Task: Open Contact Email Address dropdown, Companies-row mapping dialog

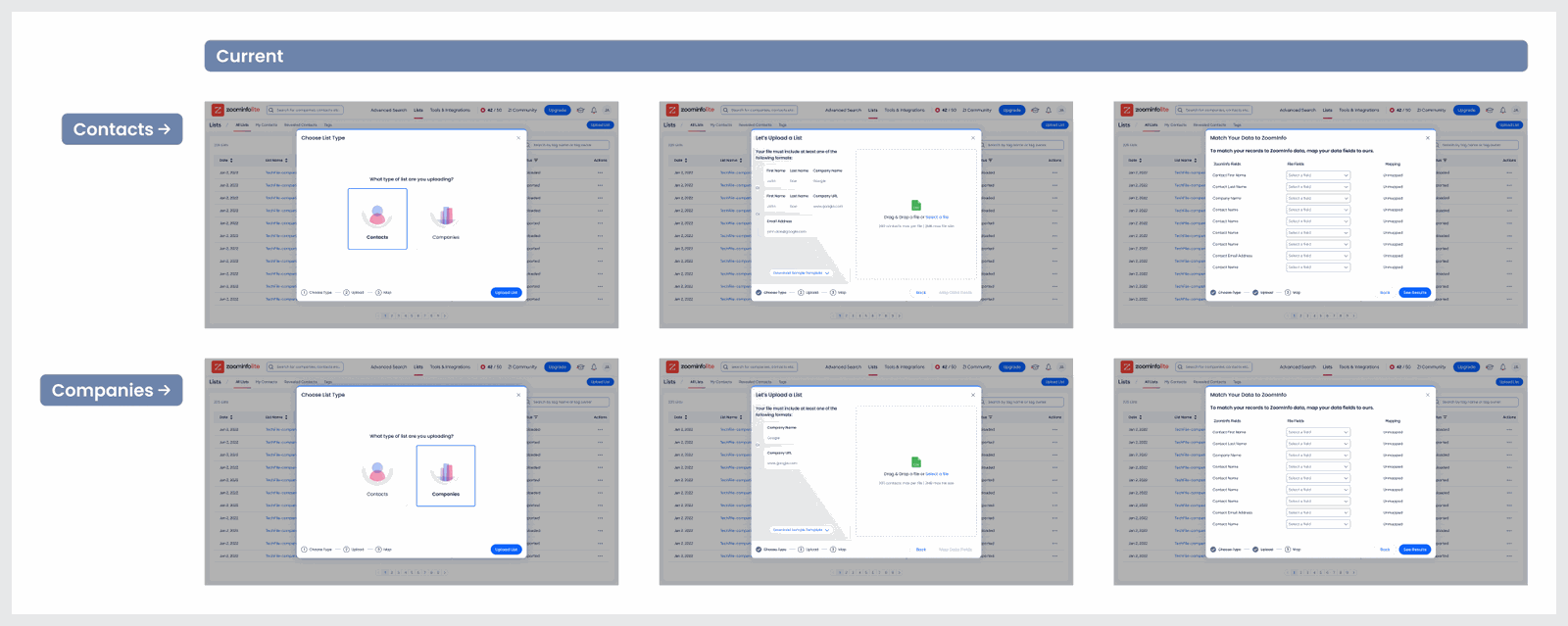Action: (1318, 512)
